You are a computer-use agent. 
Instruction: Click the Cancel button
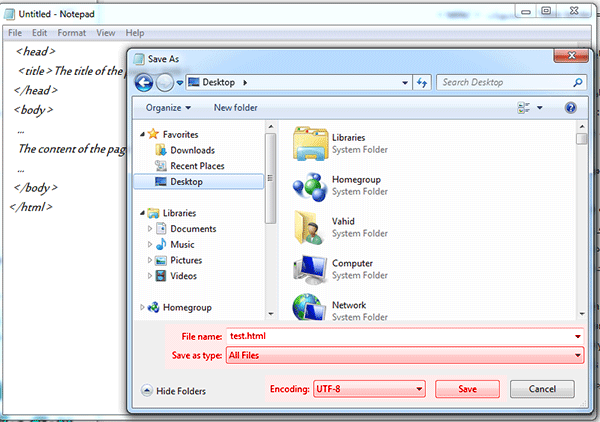542,389
